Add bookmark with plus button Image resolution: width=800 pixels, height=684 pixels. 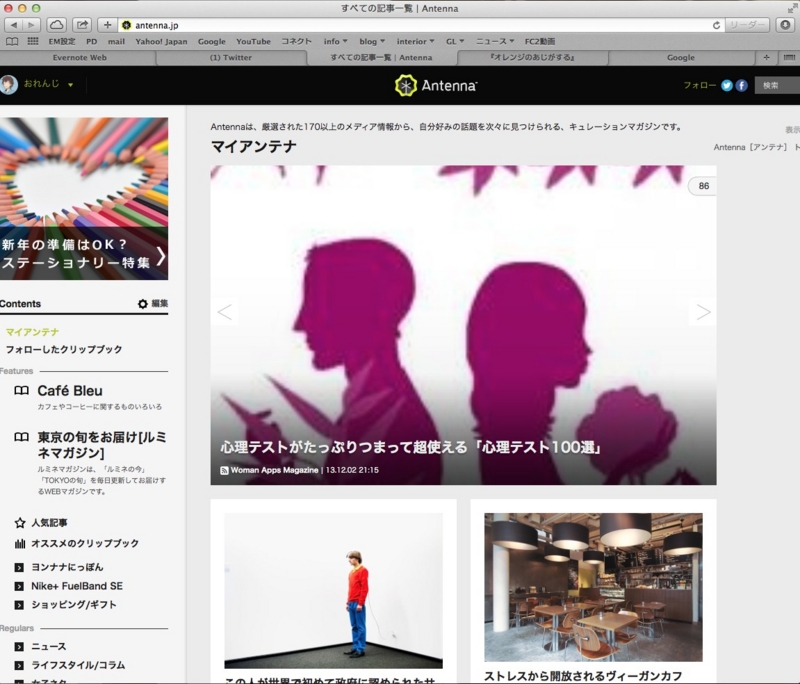(x=107, y=24)
